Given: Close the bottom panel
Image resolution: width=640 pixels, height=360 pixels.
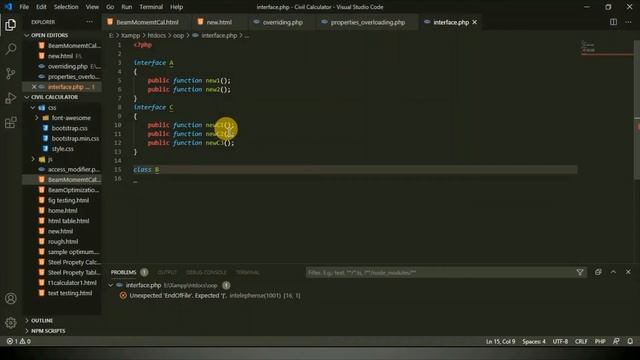Looking at the screenshot, I should [628, 272].
